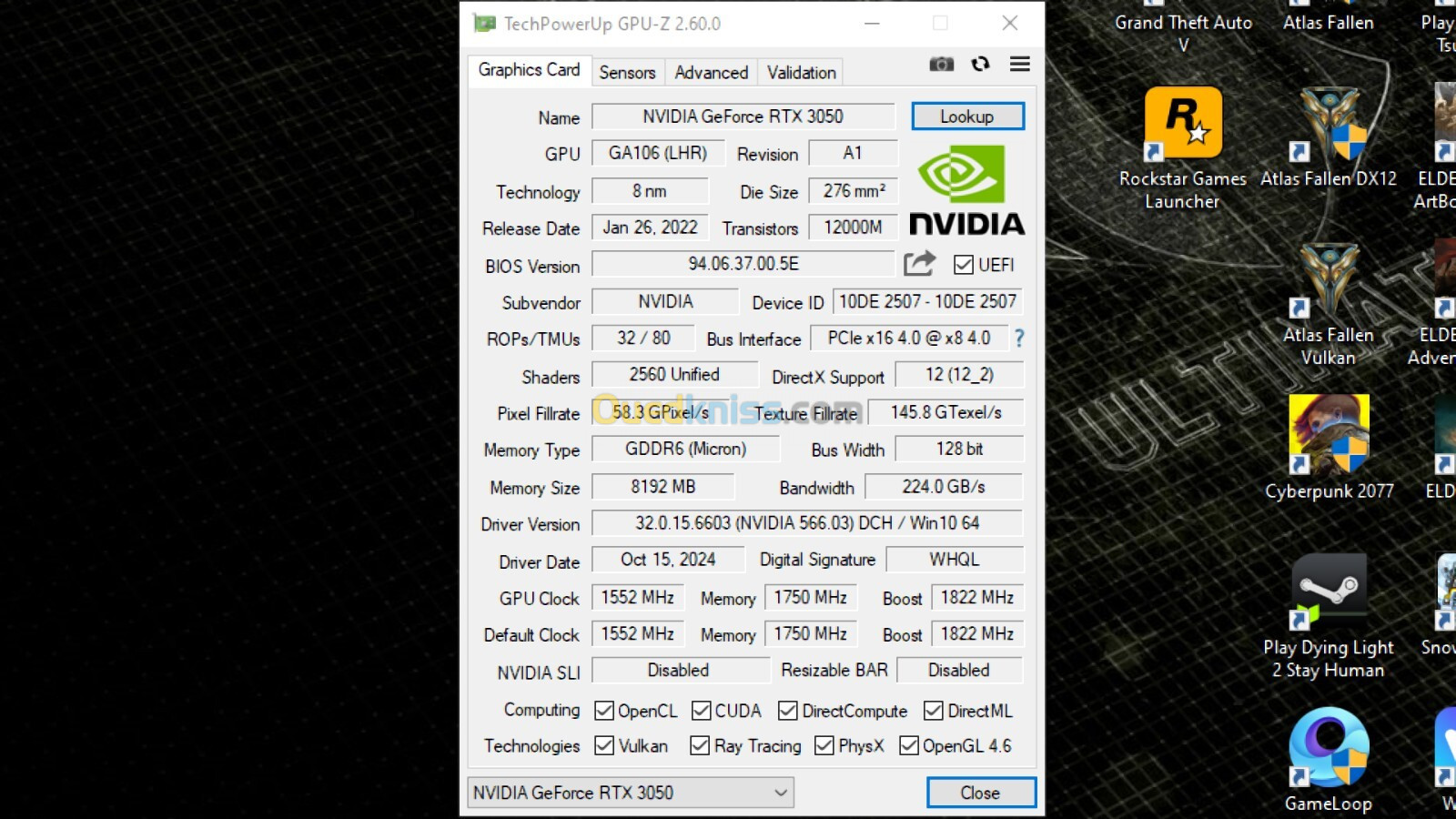
Task: Click the GPU Clock row Boost 1822 MHz value
Action: [977, 597]
